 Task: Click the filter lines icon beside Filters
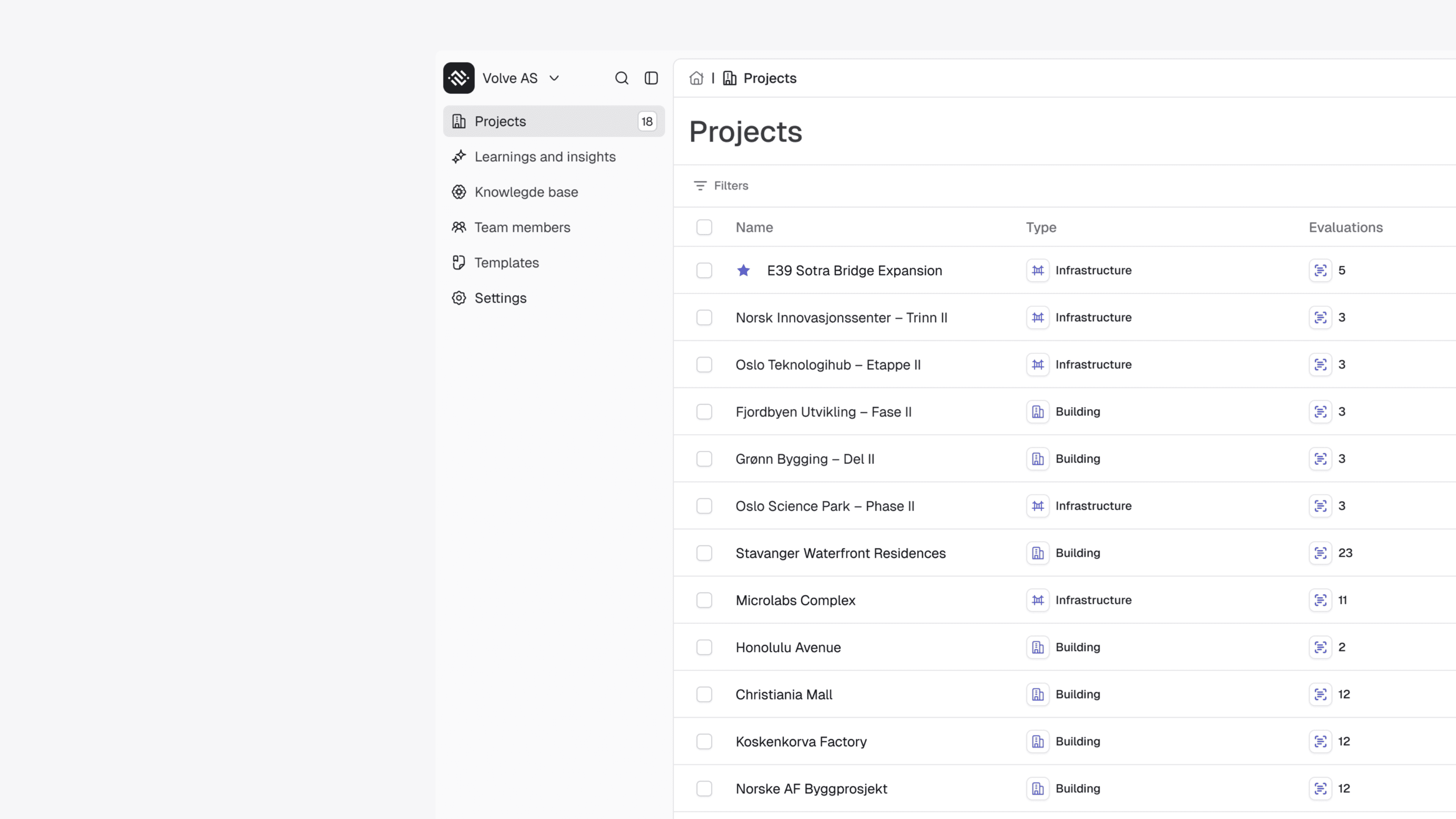pos(700,185)
